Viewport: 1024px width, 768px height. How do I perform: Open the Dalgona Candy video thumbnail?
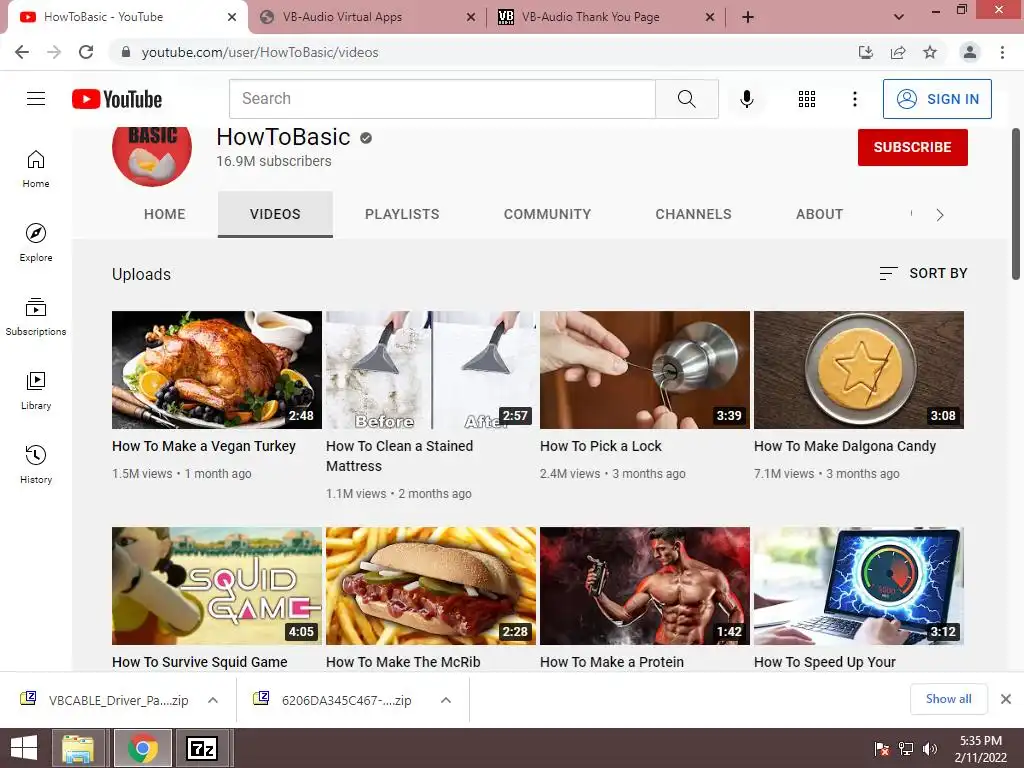point(859,370)
